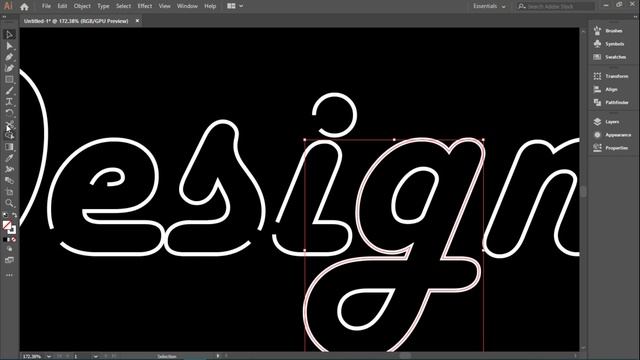The width and height of the screenshot is (640, 360).
Task: Open the Edit menu
Action: click(x=62, y=6)
